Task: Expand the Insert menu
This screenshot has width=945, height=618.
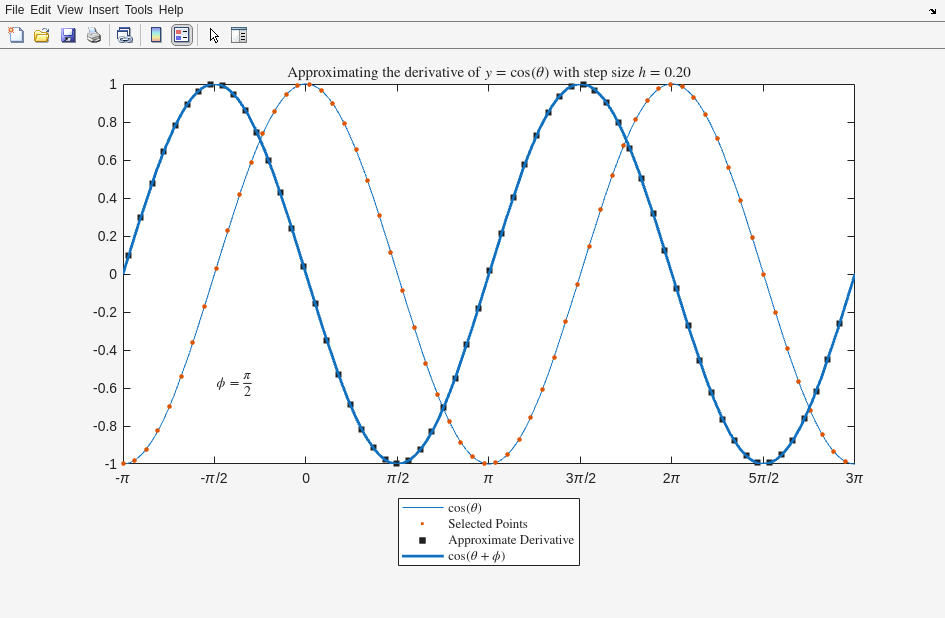Action: coord(103,10)
